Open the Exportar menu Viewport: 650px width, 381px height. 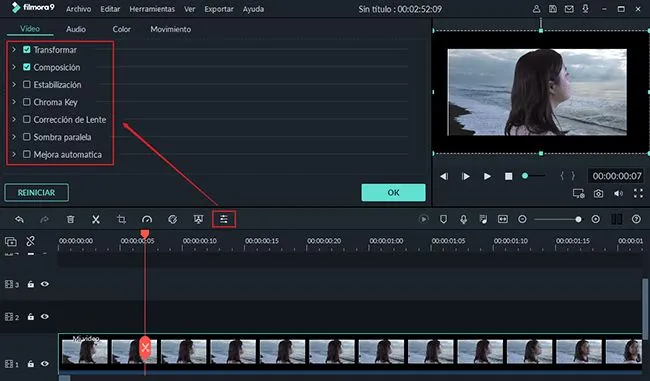tap(218, 9)
